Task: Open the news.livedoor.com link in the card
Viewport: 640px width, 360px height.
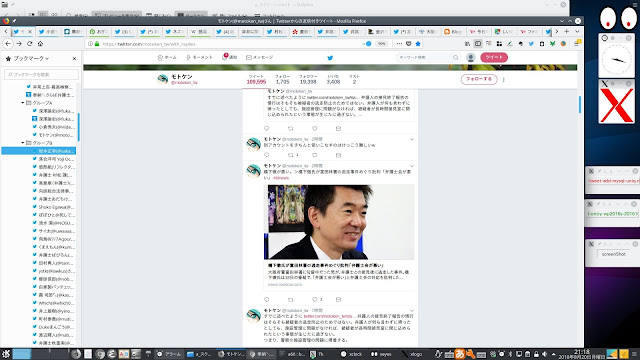Action: pyautogui.click(x=285, y=284)
